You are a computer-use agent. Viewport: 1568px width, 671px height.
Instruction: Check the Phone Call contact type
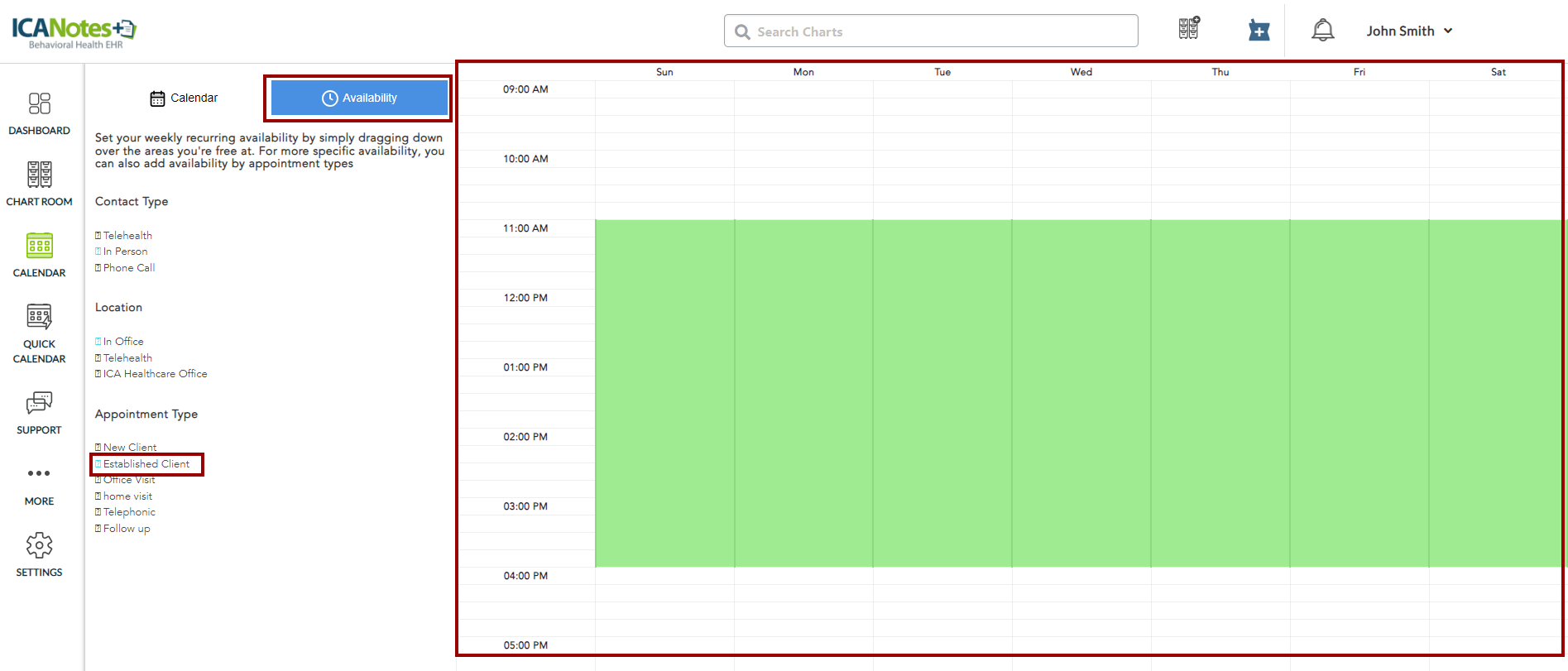click(x=98, y=268)
